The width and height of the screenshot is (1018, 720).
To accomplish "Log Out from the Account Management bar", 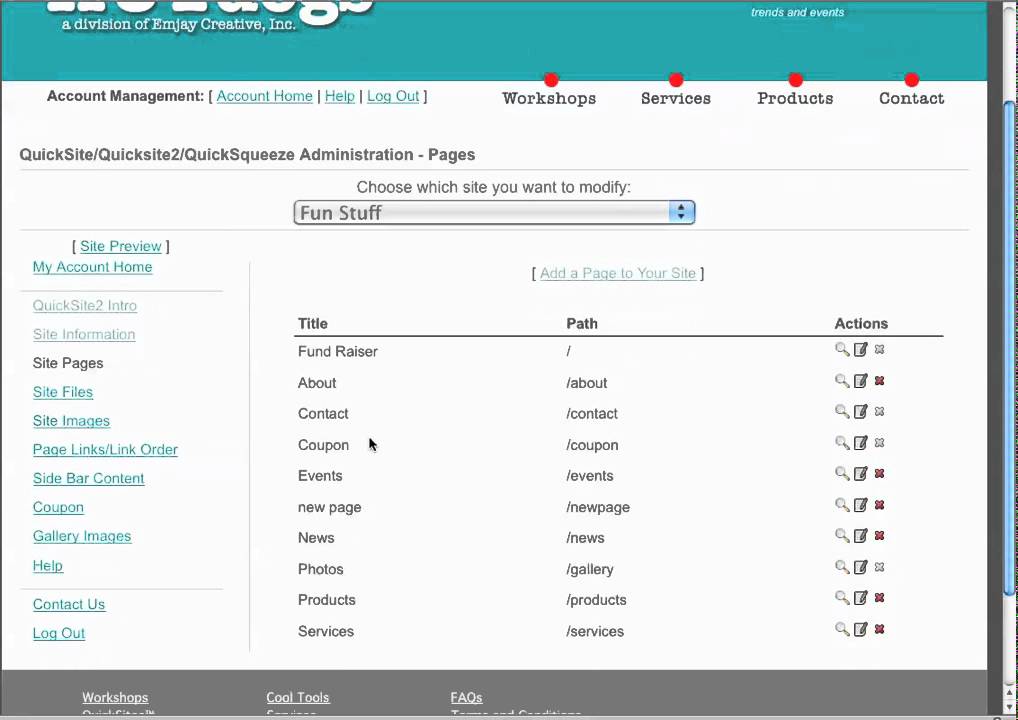I will click(x=393, y=96).
